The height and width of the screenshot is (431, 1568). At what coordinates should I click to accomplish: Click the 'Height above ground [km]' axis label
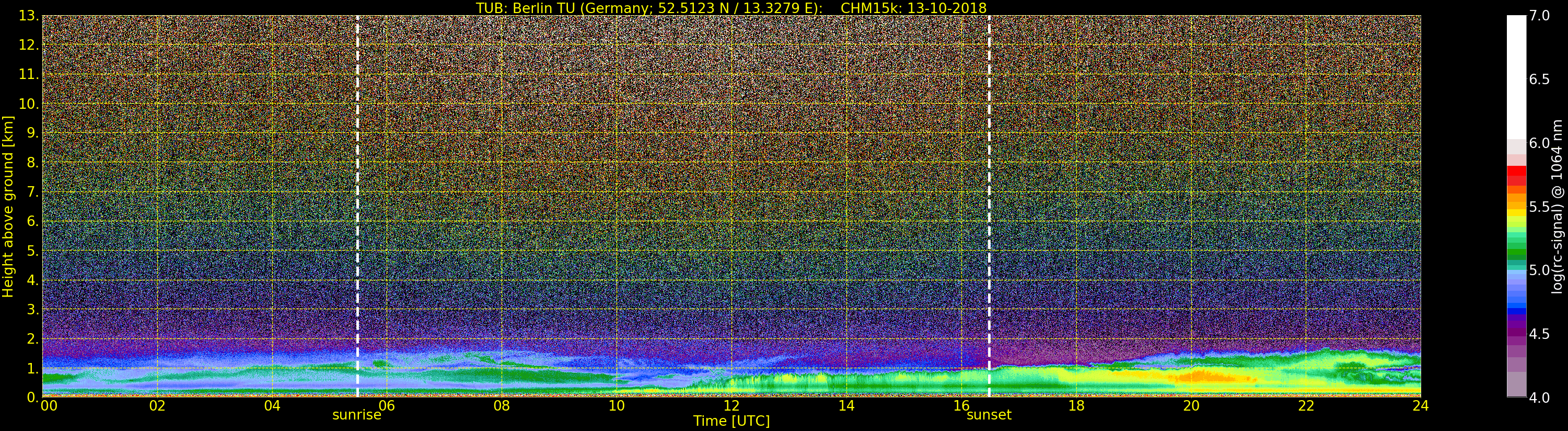(x=8, y=206)
